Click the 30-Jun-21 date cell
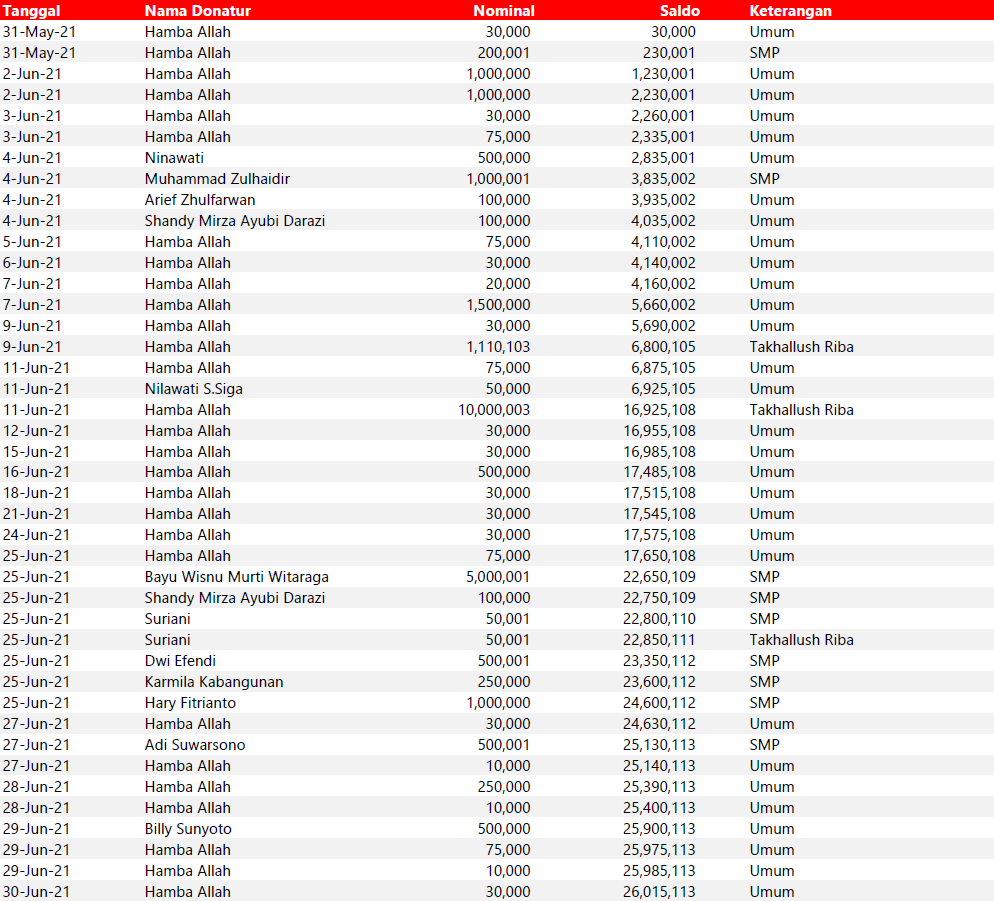The width and height of the screenshot is (994, 901). point(36,892)
